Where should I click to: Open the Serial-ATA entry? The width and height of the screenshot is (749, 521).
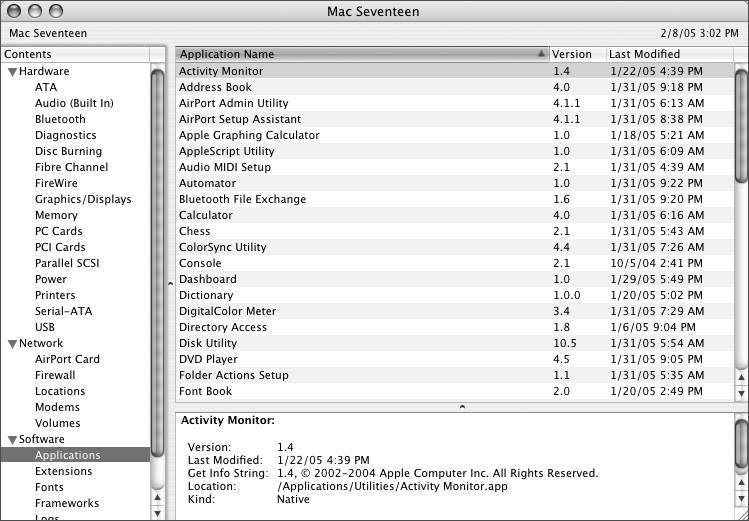pyautogui.click(x=63, y=311)
